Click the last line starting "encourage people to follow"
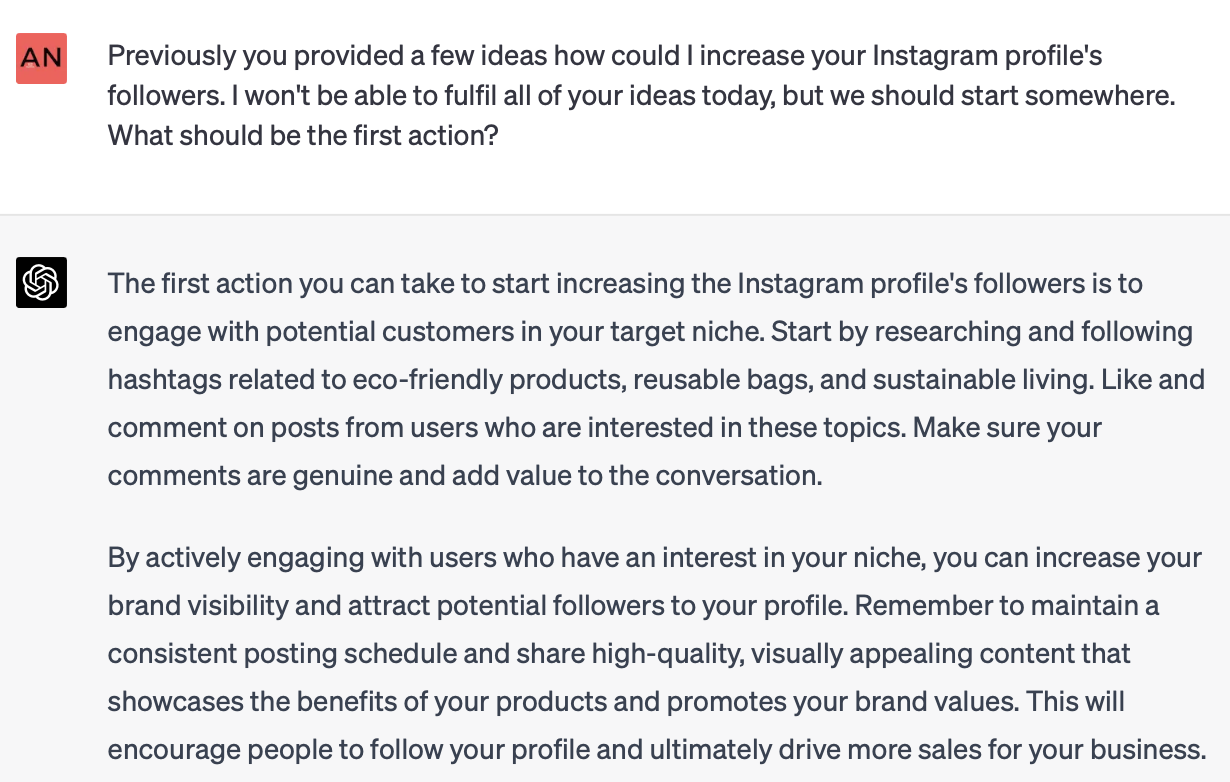Viewport: 1230px width, 782px height. 655,749
